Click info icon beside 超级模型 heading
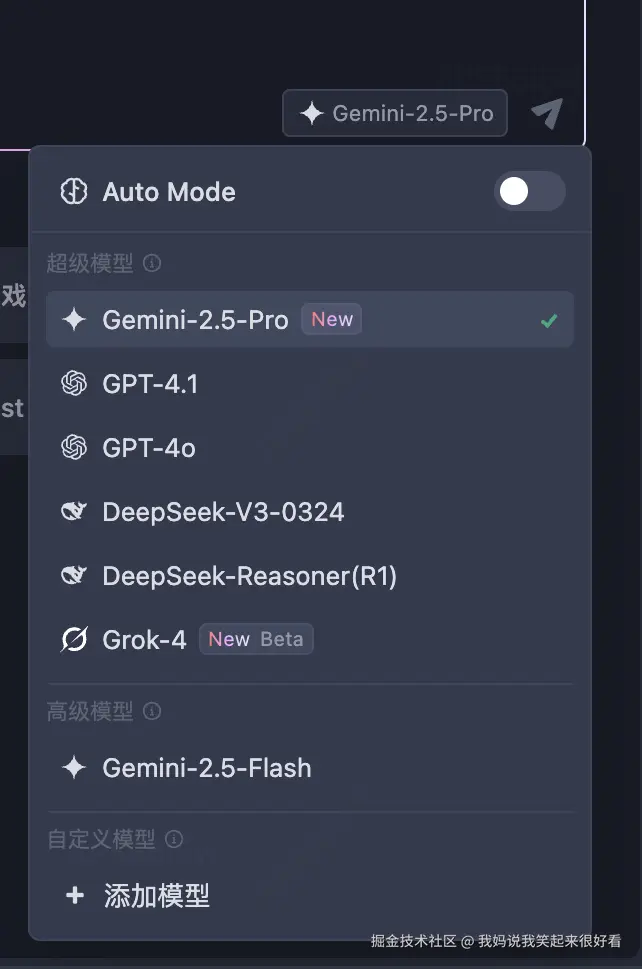This screenshot has height=969, width=642. [x=152, y=263]
